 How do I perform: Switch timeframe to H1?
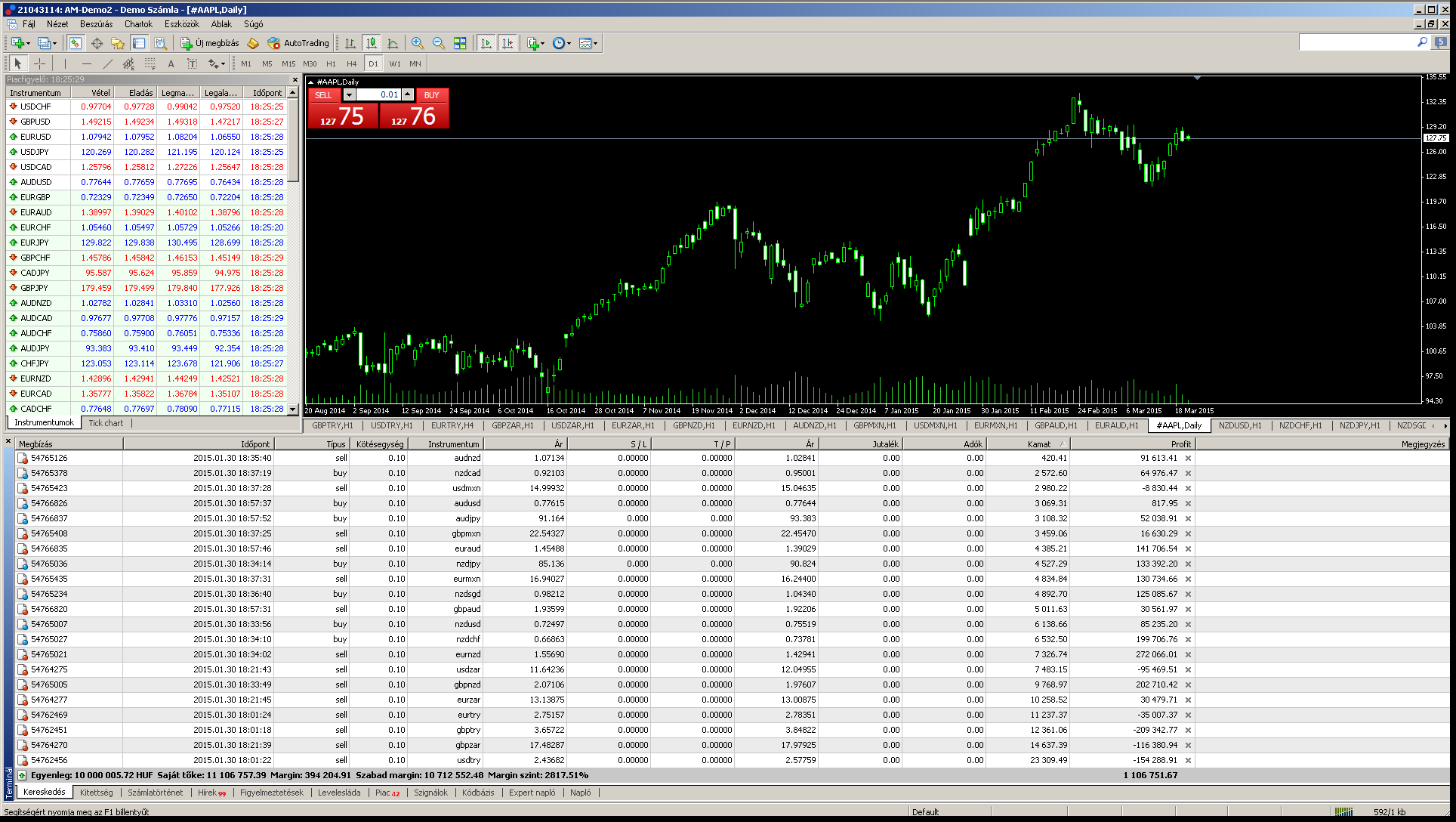point(331,63)
